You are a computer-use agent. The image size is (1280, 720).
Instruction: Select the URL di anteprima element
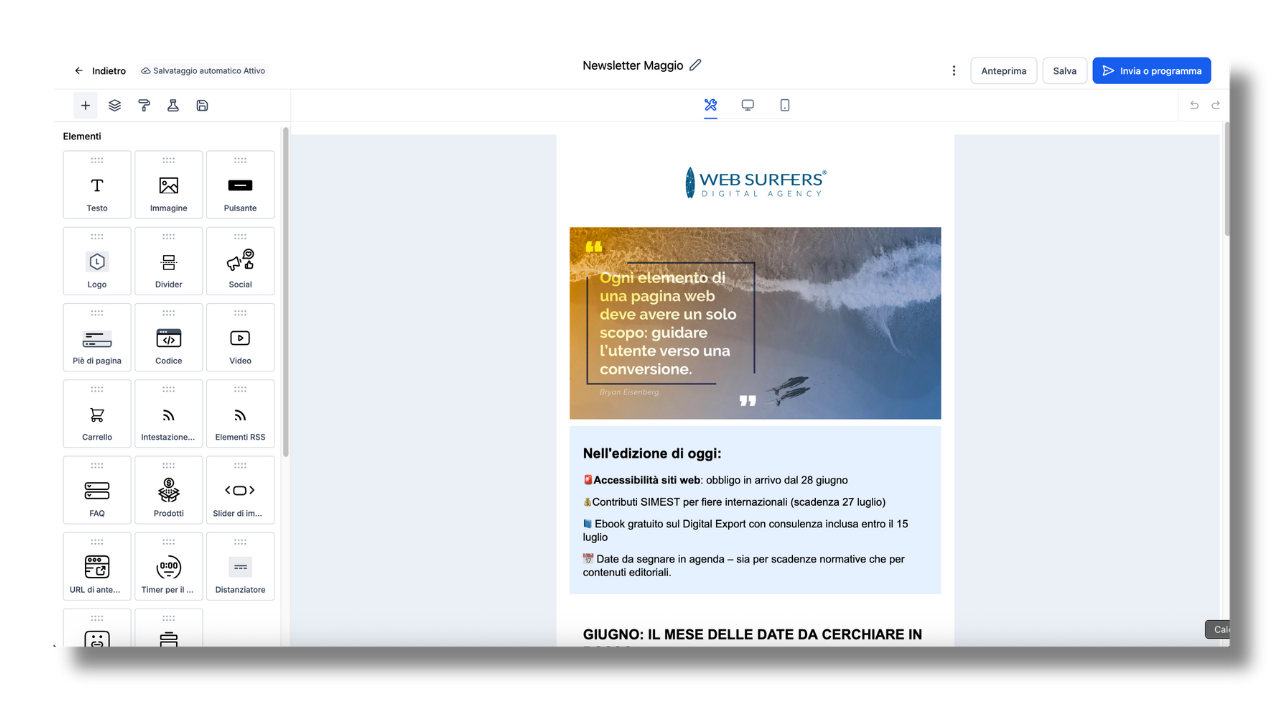tap(97, 567)
